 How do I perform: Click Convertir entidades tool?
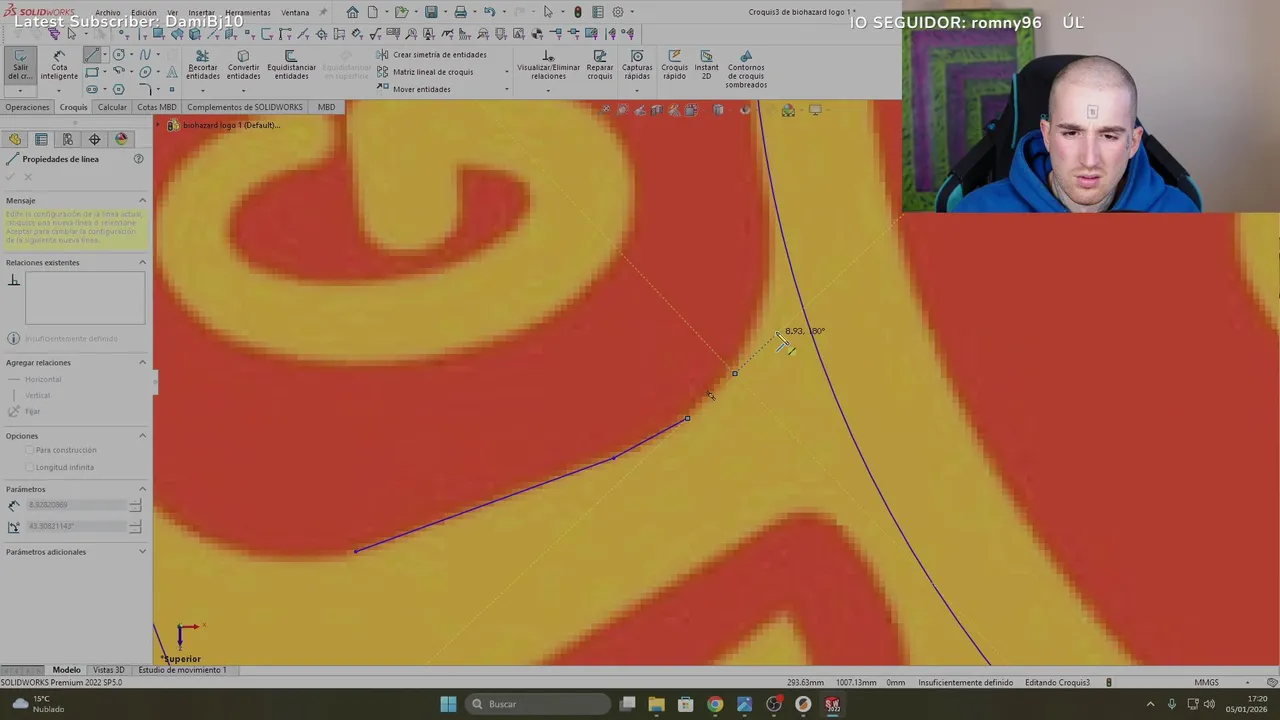(243, 66)
